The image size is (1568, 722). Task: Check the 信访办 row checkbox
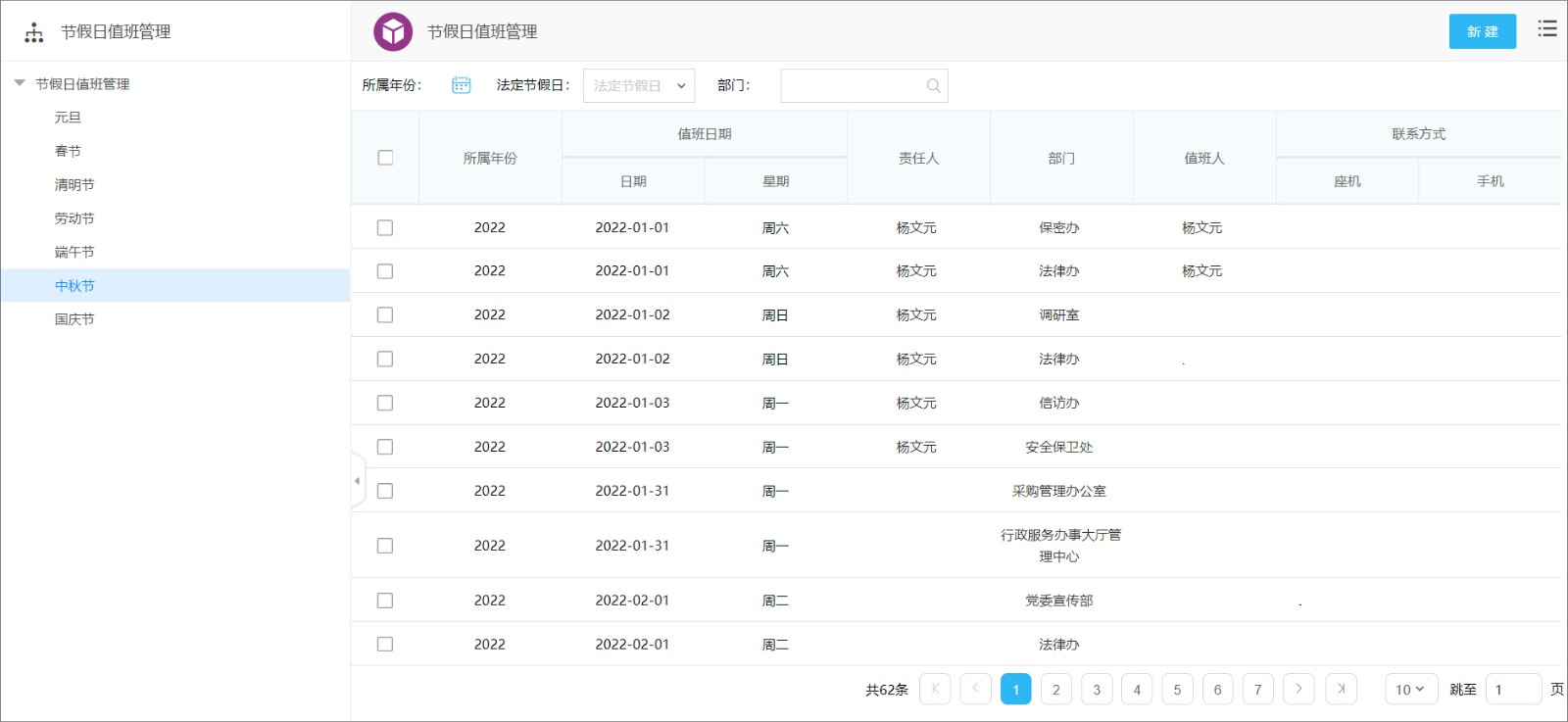(385, 403)
